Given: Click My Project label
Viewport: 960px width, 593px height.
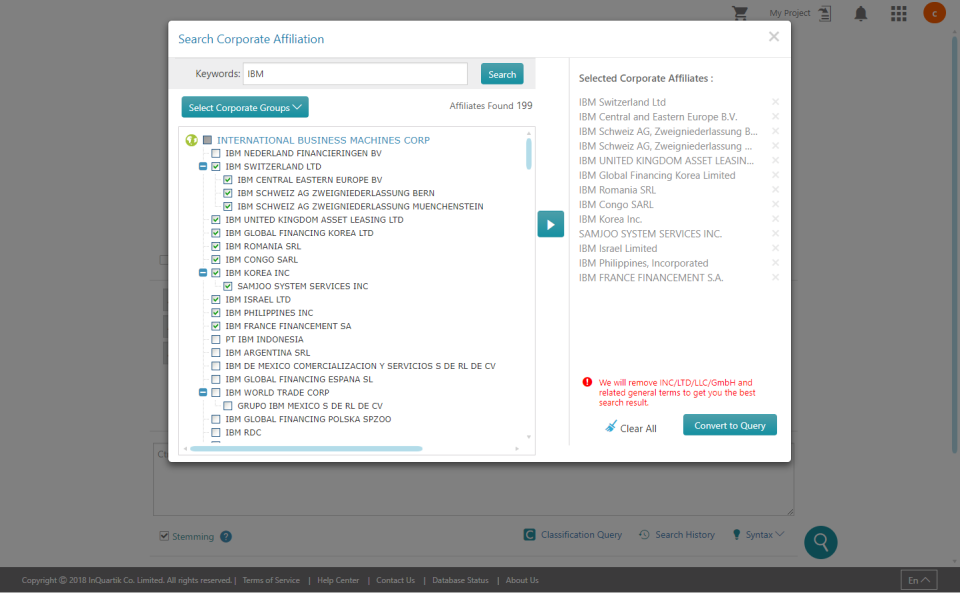Looking at the screenshot, I should (x=790, y=13).
